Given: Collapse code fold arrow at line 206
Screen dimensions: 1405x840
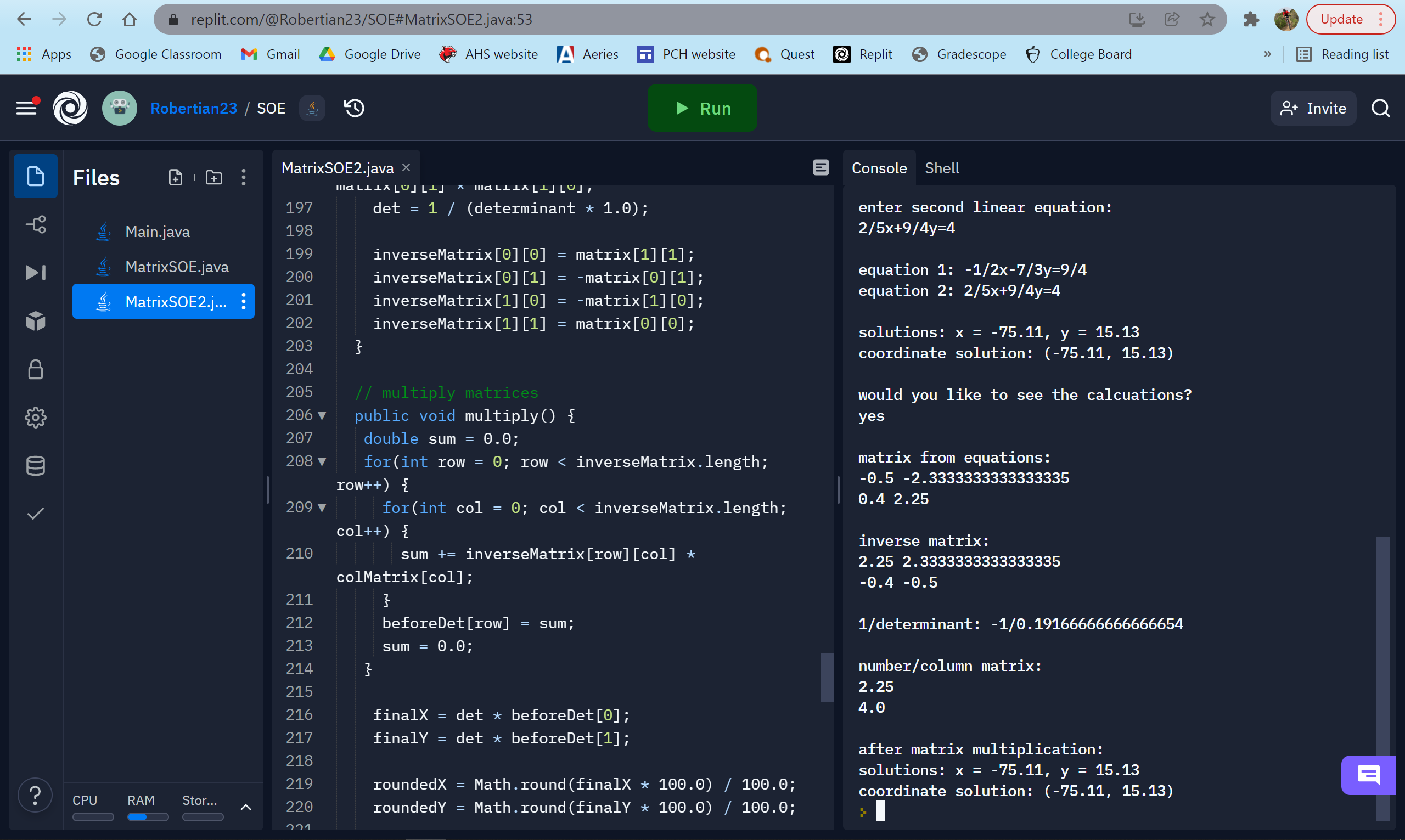Looking at the screenshot, I should click(x=322, y=416).
